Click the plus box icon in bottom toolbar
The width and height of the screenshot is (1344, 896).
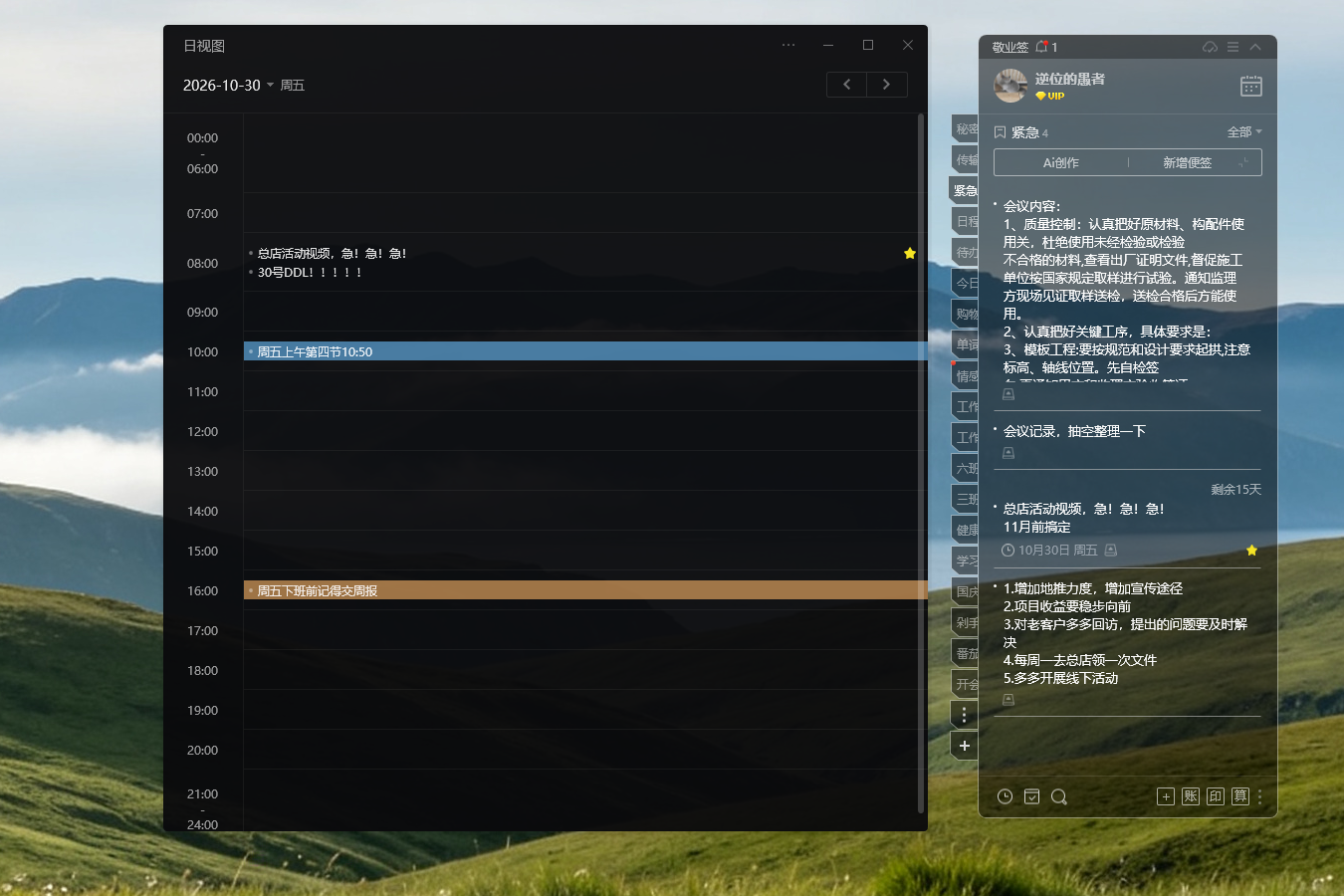pyautogui.click(x=1166, y=796)
